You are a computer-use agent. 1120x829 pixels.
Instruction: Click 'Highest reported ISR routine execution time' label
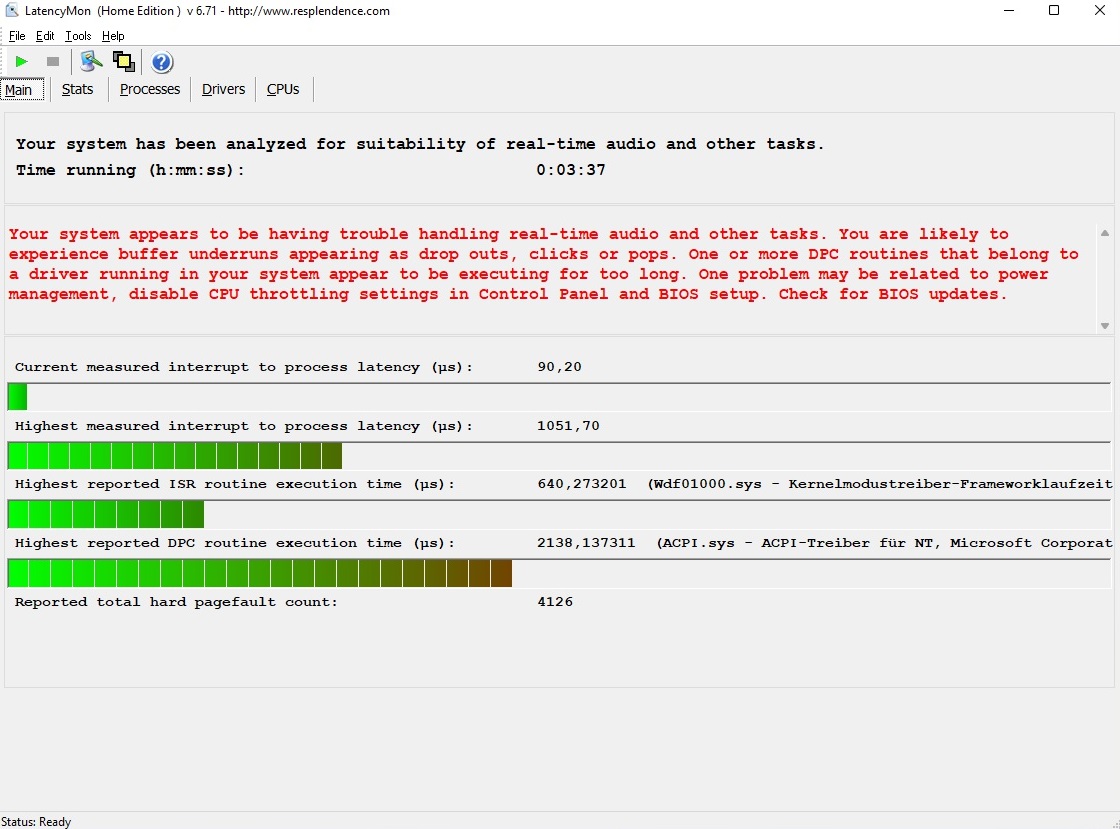[x=234, y=484]
